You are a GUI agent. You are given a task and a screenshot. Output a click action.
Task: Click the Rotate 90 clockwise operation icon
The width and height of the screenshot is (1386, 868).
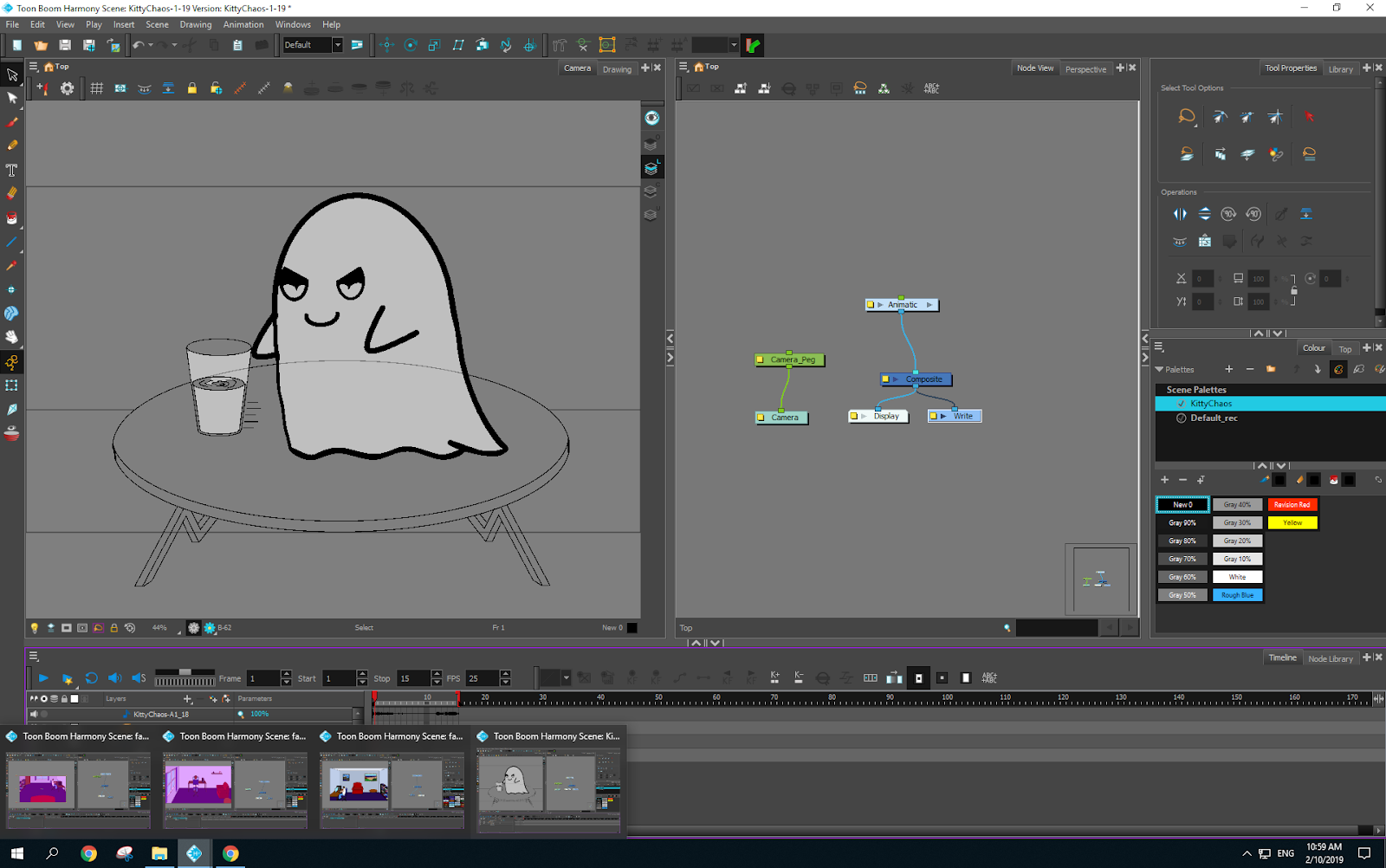(x=1228, y=214)
